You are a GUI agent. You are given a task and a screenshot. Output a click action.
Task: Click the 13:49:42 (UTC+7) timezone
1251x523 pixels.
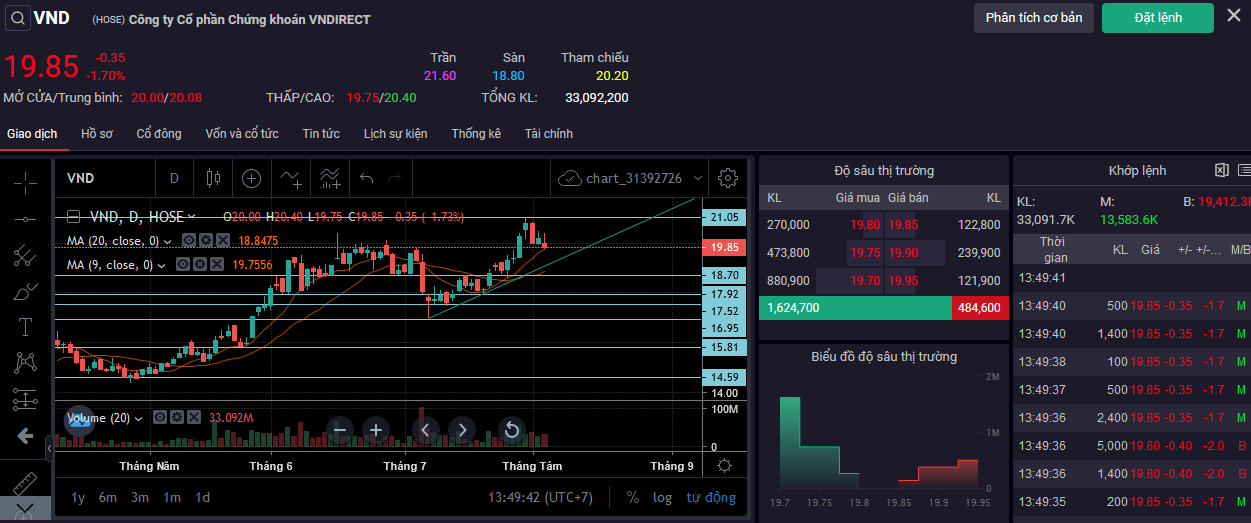point(540,497)
